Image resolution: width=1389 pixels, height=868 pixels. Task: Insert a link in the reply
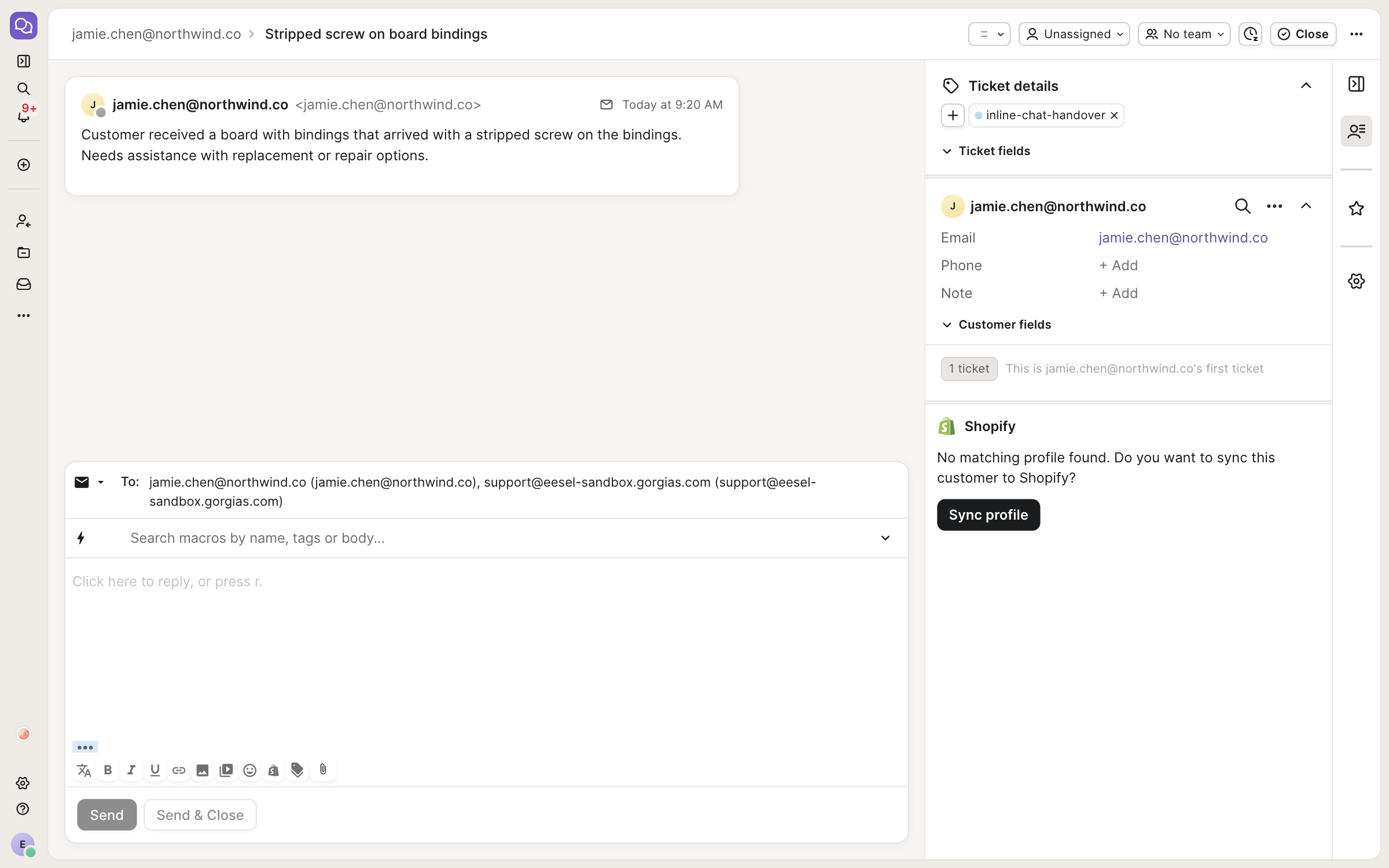(179, 770)
